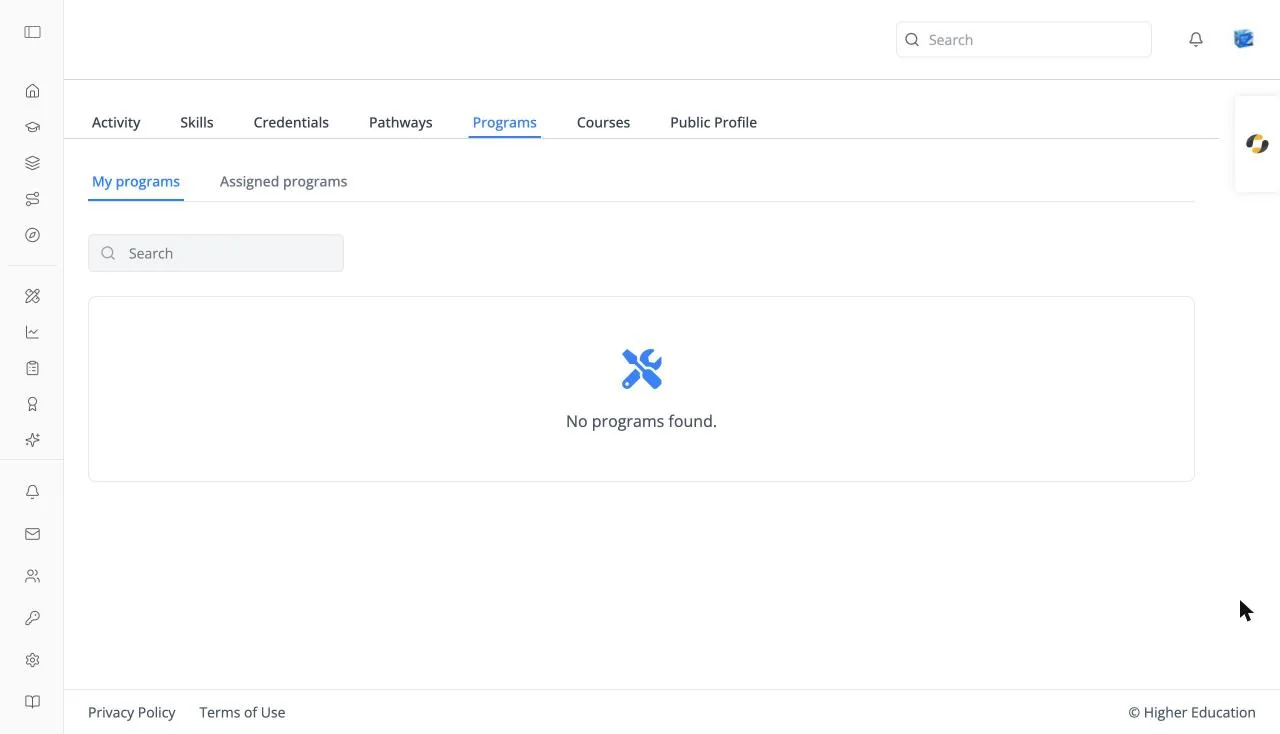Image resolution: width=1280 pixels, height=734 pixels.
Task: Click the top header Search box
Action: click(1024, 40)
